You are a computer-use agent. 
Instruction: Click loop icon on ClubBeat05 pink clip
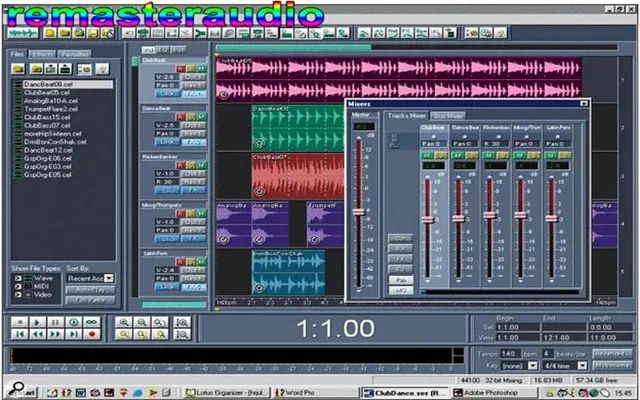[x=223, y=95]
